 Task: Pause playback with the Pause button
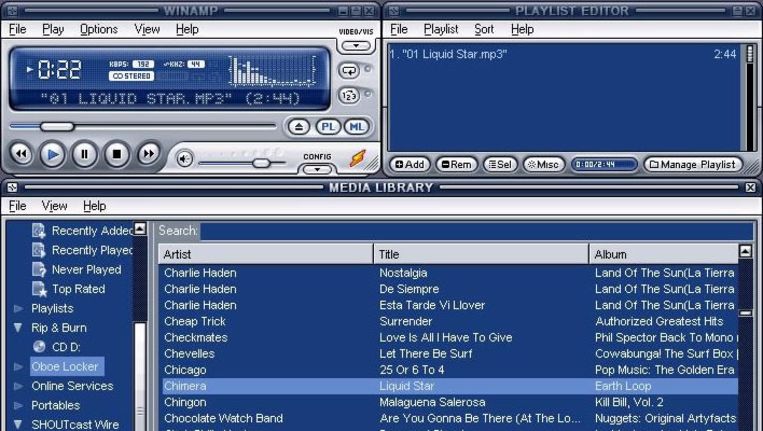tap(85, 154)
